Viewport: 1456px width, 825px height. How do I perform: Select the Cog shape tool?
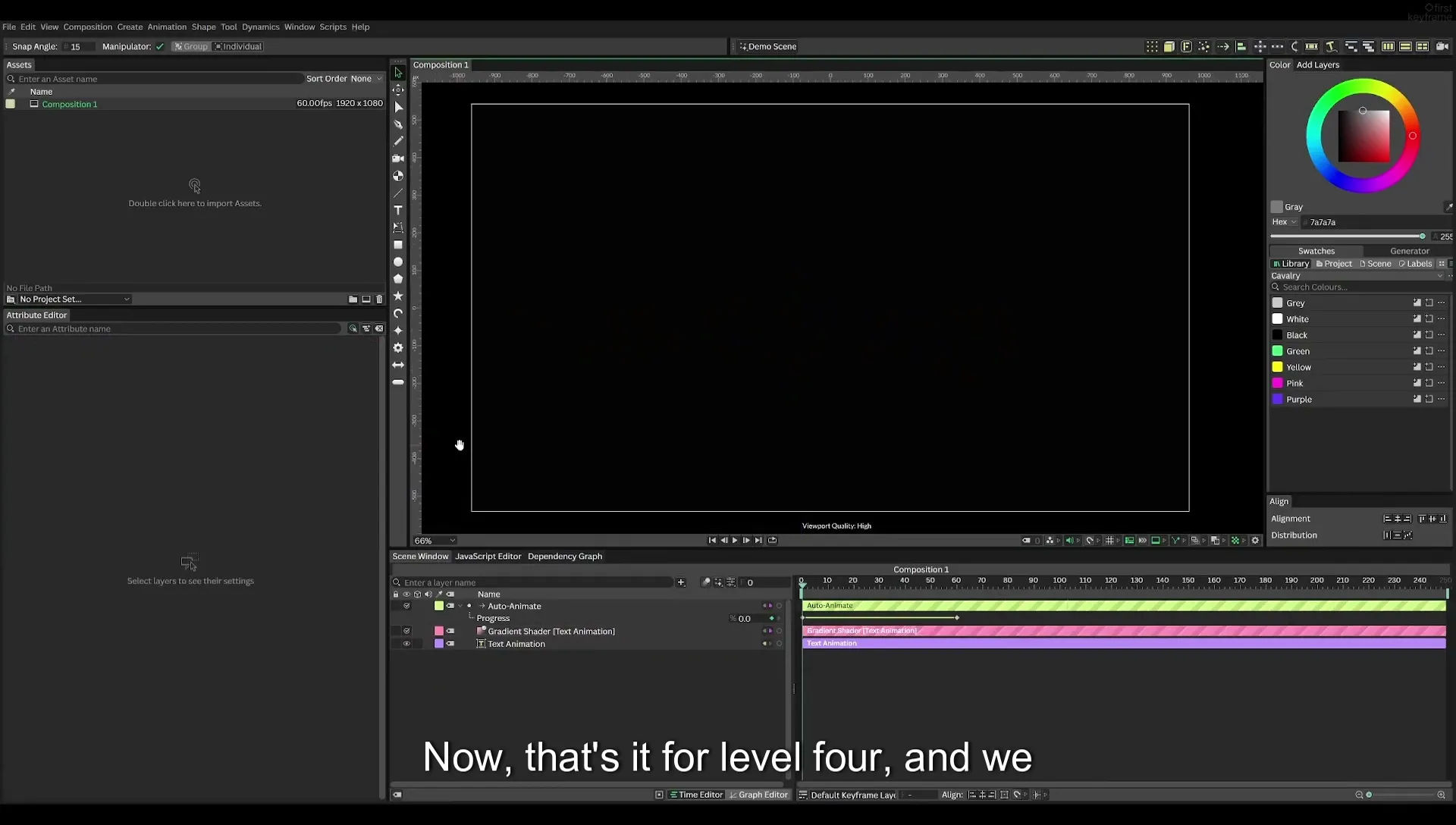coord(398,347)
